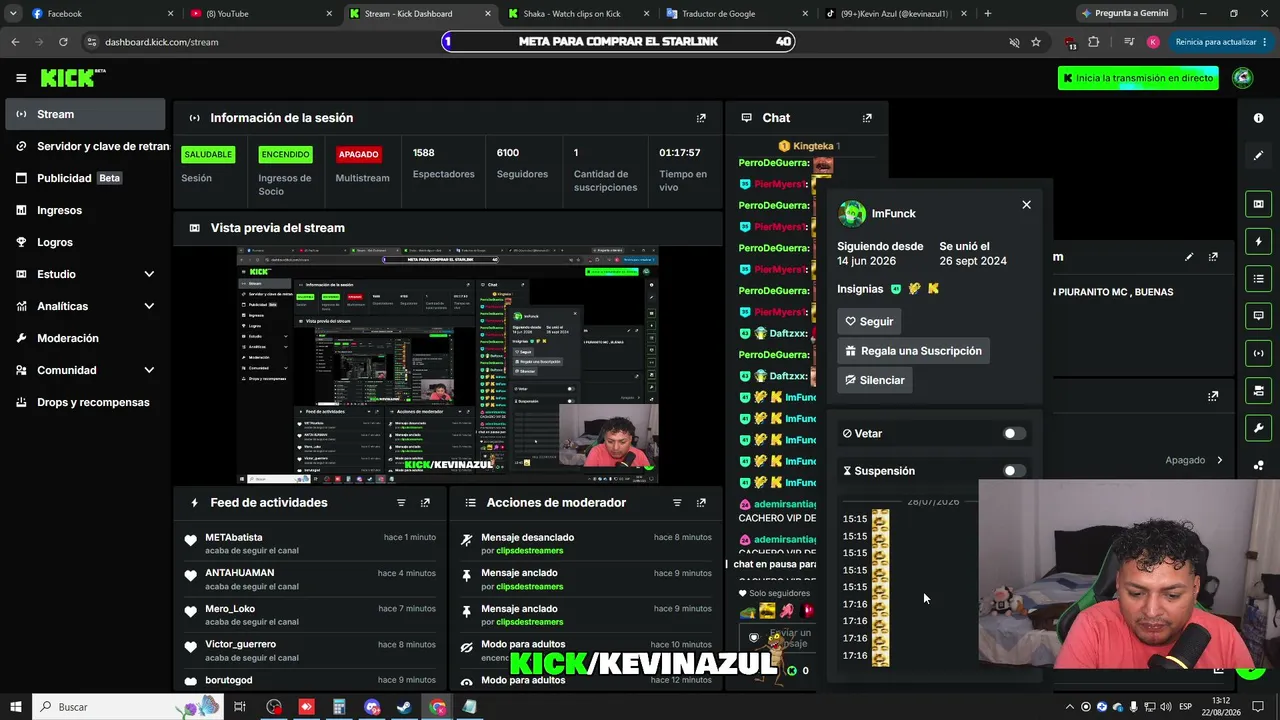
Task: Open the Calculator from the taskbar
Action: (339, 707)
